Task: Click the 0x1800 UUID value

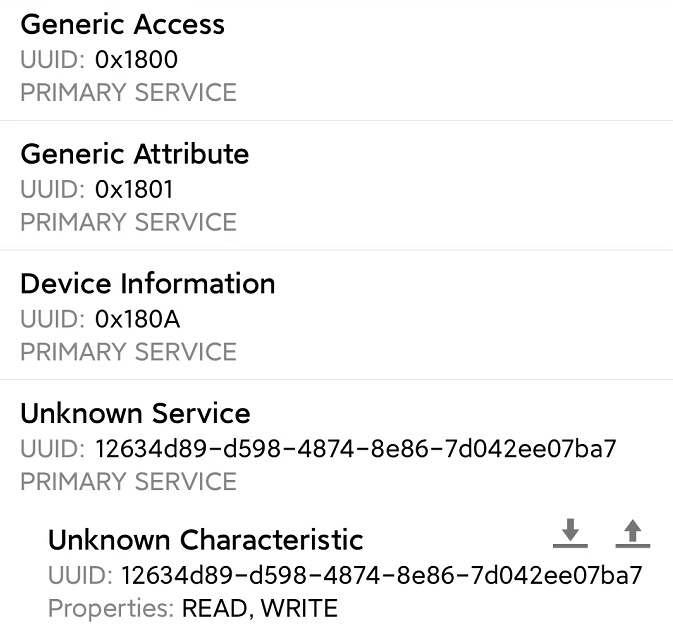Action: coord(136,59)
